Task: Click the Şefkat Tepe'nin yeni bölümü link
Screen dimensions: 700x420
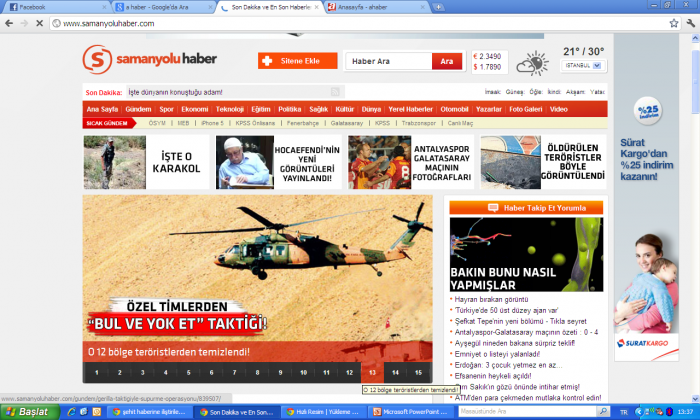Action: coord(521,321)
